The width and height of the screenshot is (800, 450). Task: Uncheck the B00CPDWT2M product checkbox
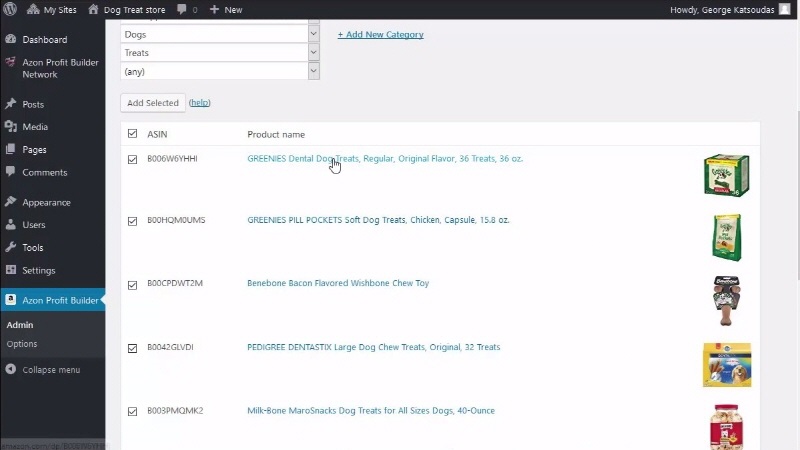click(133, 285)
